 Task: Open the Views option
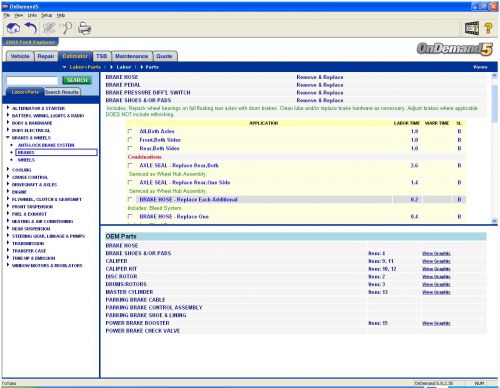(480, 67)
